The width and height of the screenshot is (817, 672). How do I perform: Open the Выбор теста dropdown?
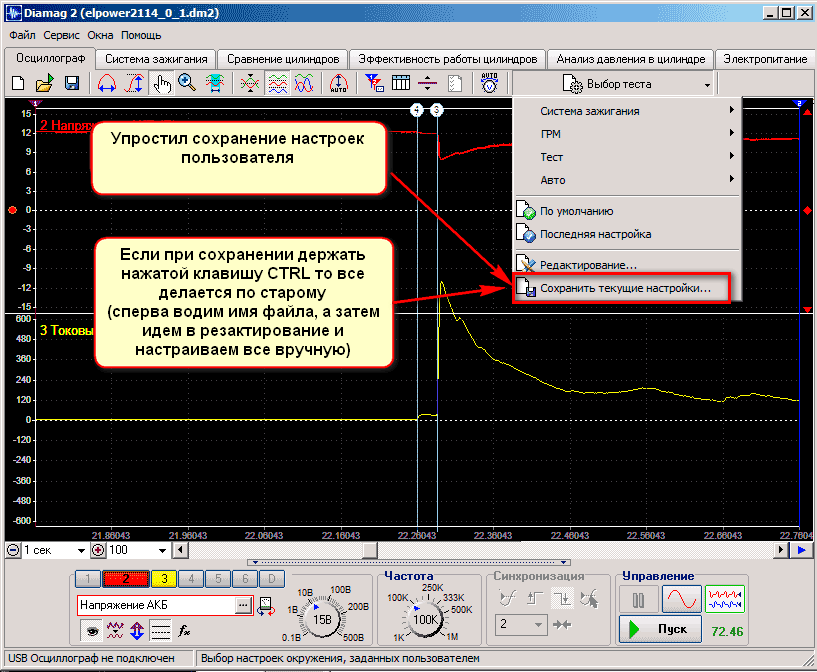click(613, 84)
